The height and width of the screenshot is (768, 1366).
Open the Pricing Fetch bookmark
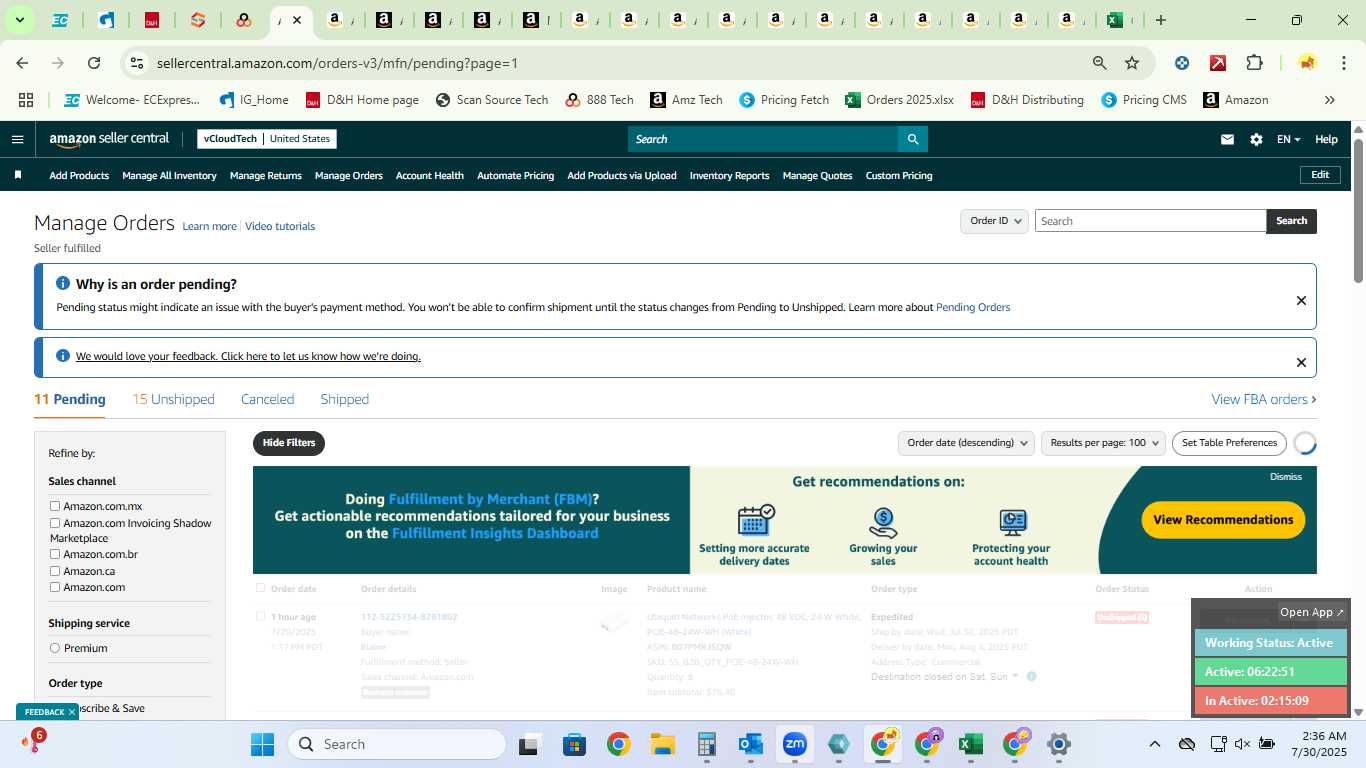784,100
